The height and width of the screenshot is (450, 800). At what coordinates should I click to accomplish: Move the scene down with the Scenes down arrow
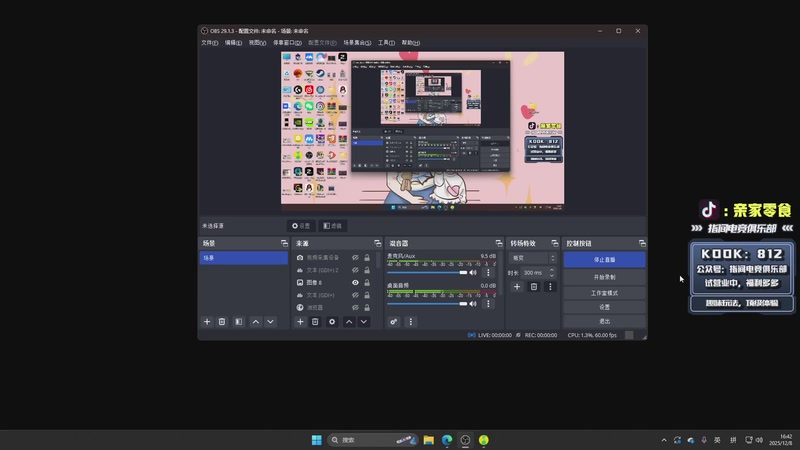click(x=270, y=321)
